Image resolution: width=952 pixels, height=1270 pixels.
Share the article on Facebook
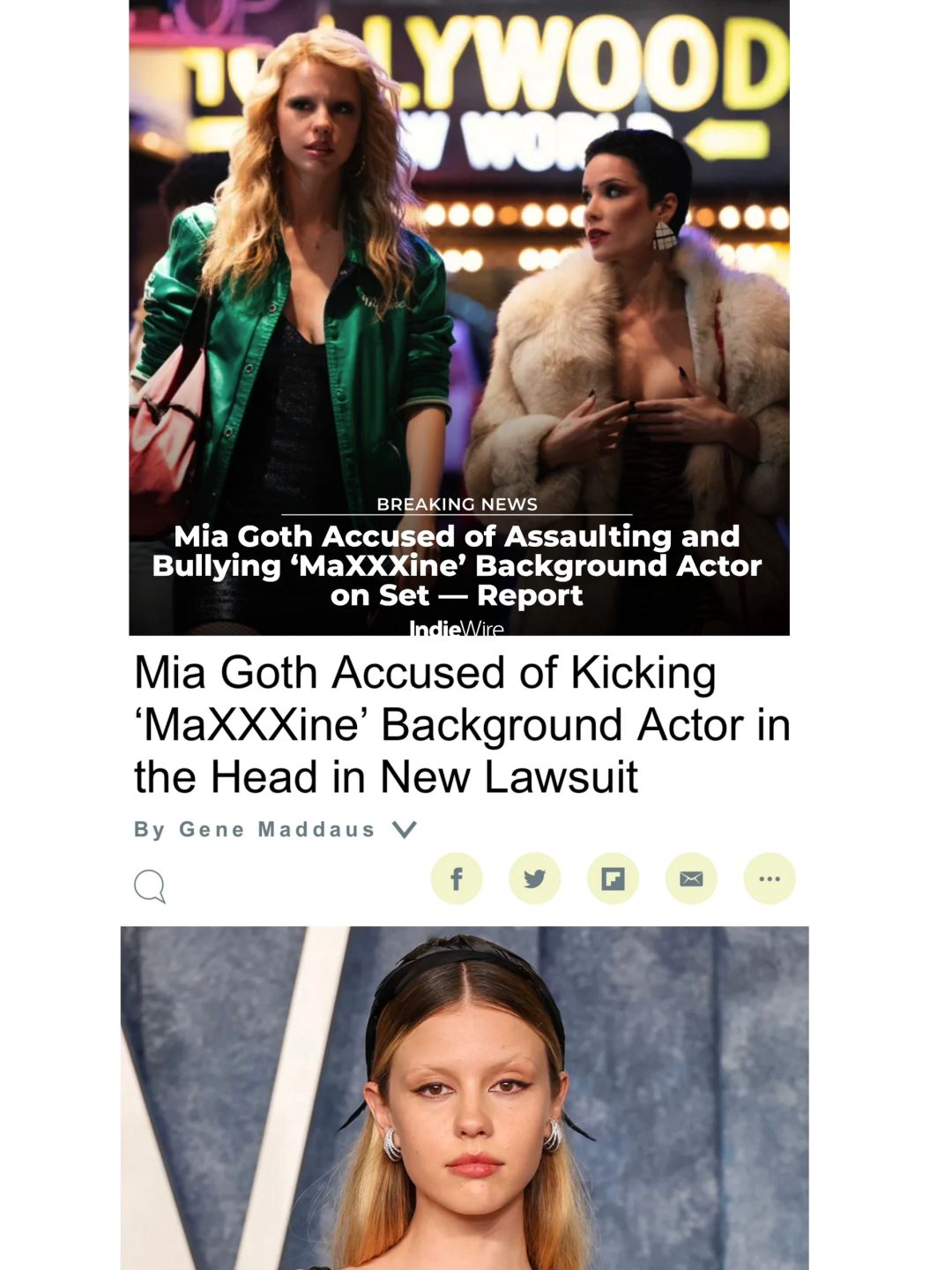457,878
